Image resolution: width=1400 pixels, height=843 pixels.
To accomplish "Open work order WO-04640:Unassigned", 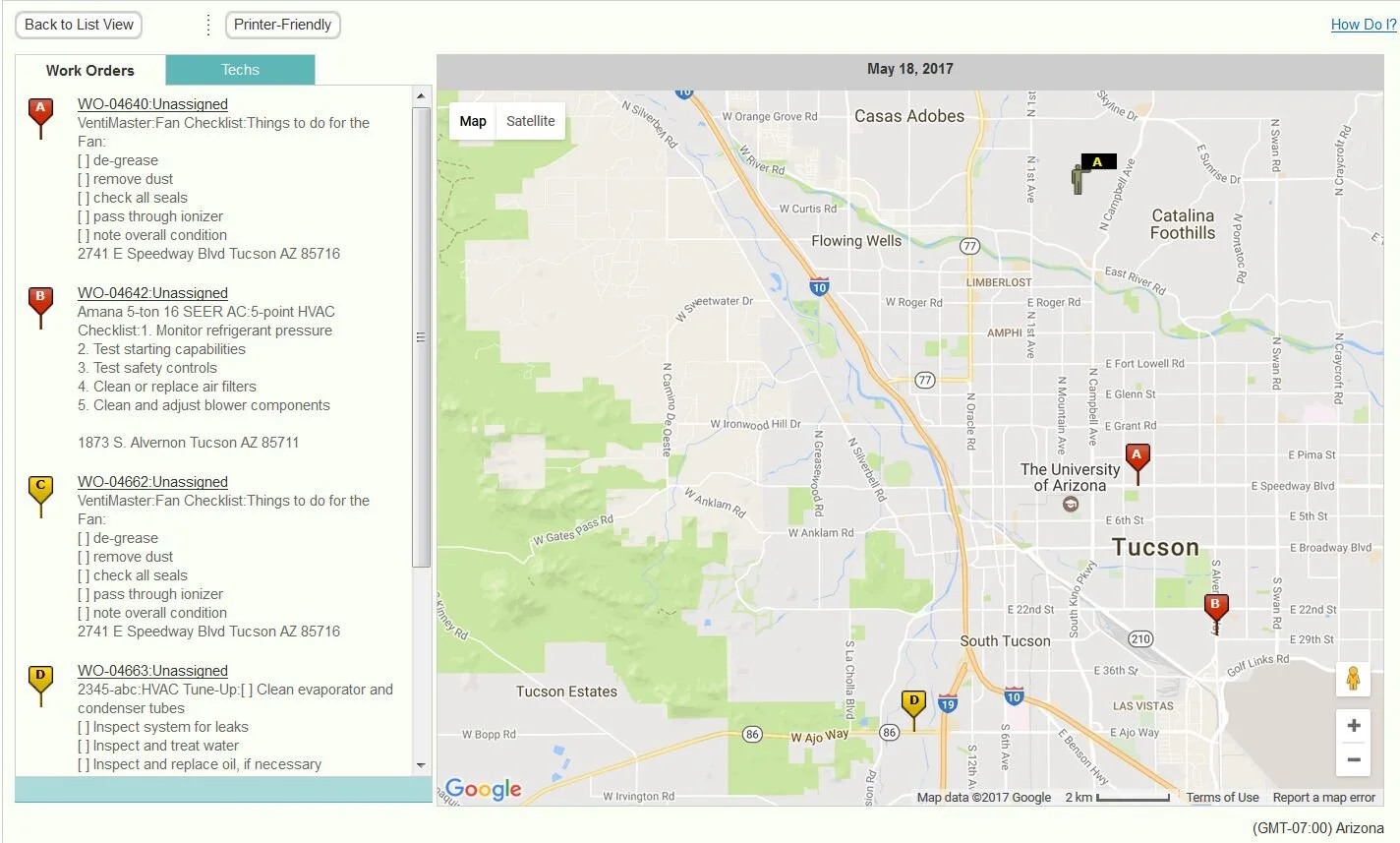I will pyautogui.click(x=152, y=104).
